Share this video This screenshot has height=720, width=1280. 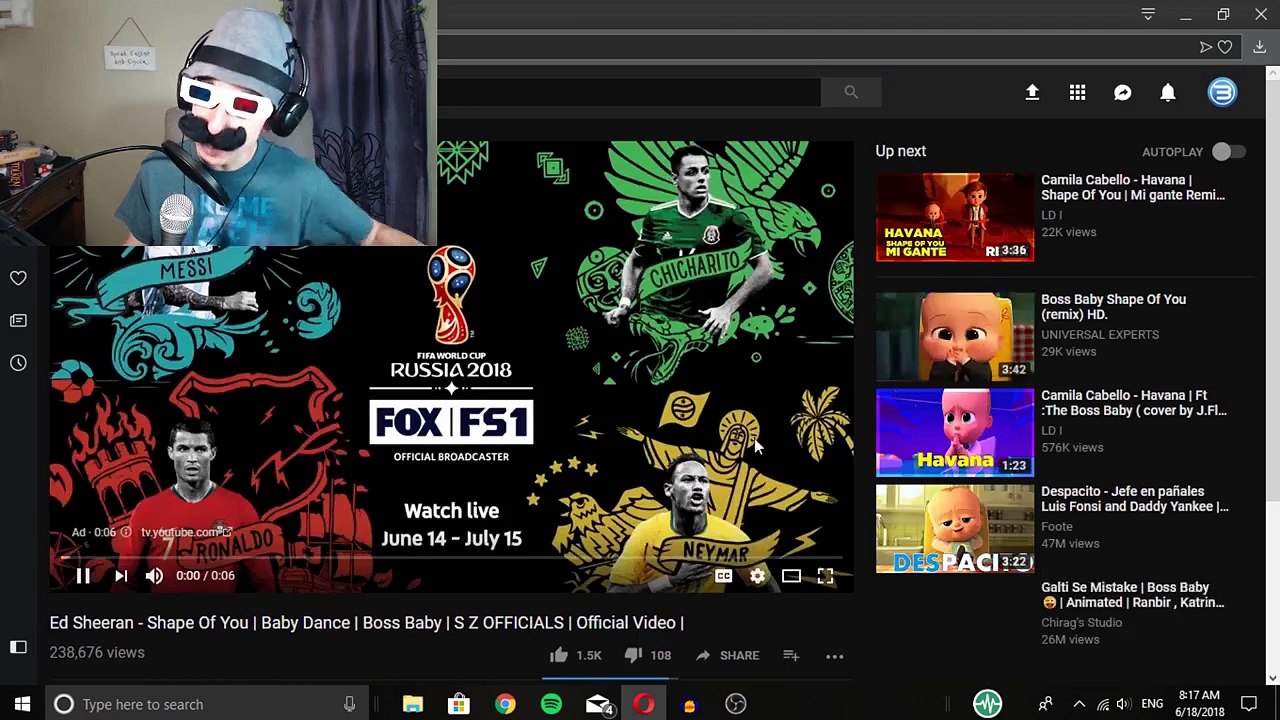click(x=727, y=655)
